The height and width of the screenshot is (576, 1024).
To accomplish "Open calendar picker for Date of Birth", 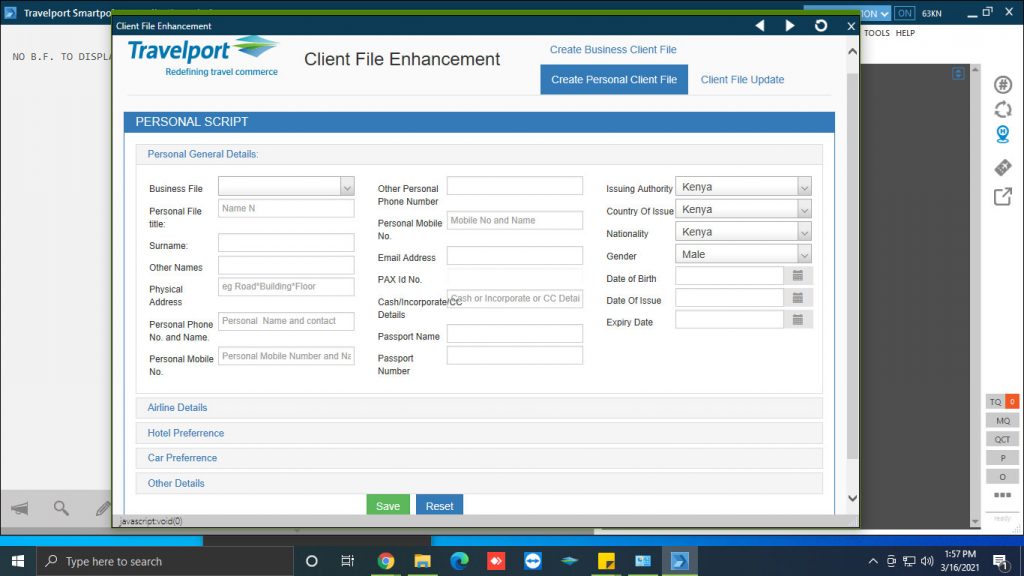I will 797,276.
